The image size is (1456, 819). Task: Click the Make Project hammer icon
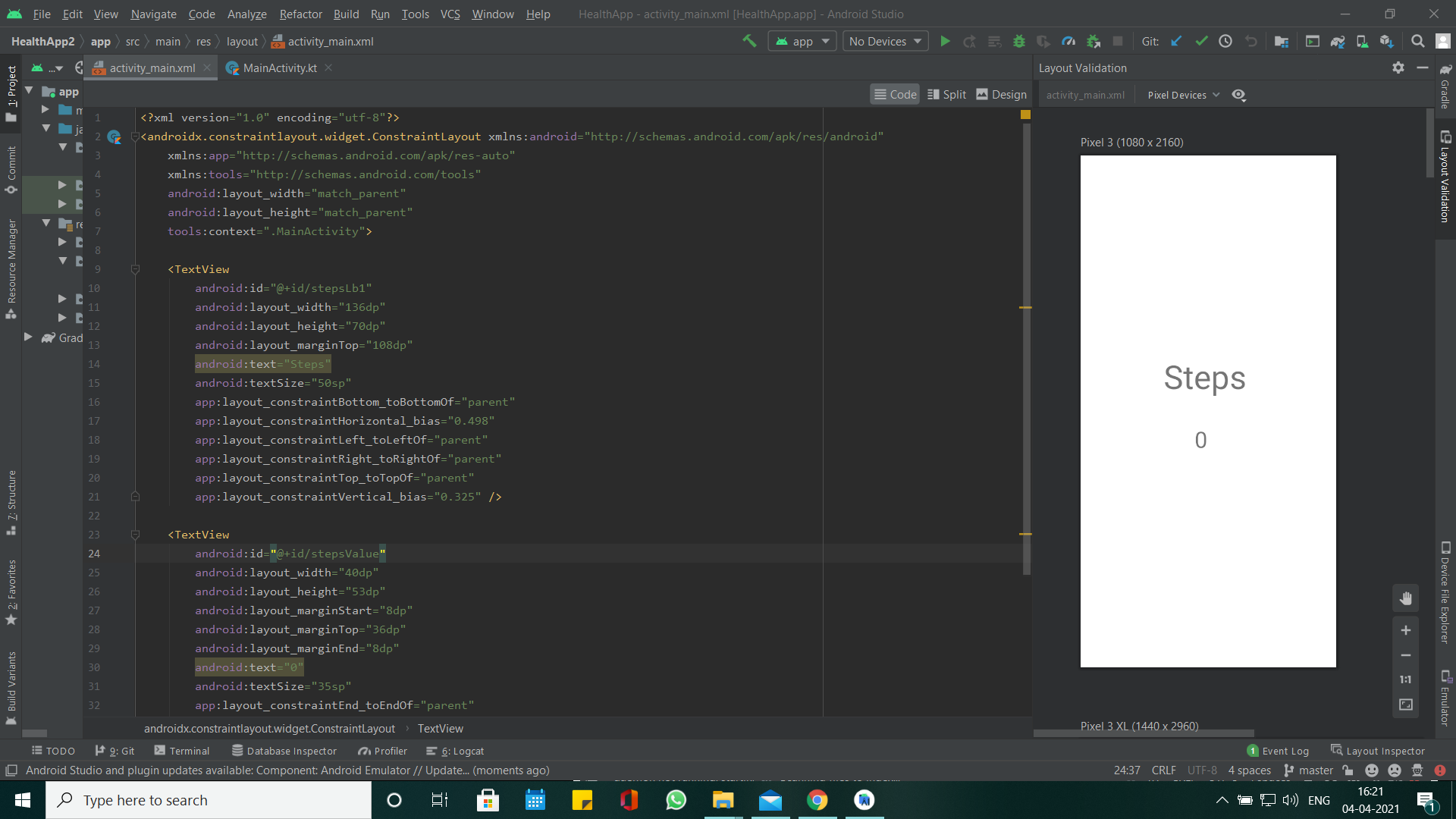pyautogui.click(x=749, y=41)
